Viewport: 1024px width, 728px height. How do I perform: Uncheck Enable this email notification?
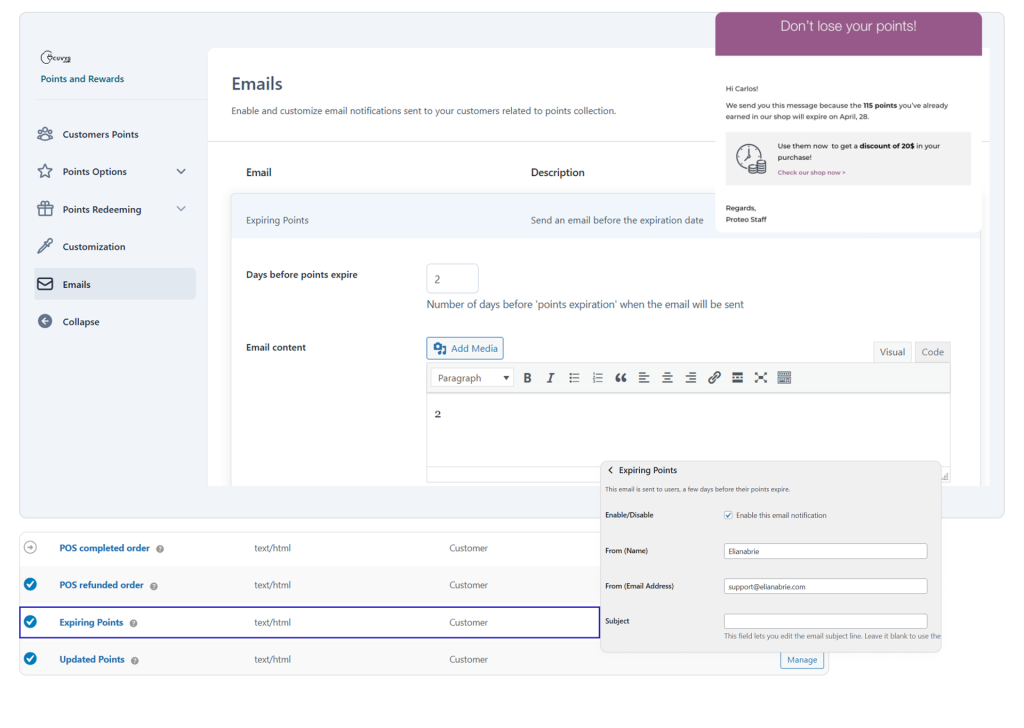point(728,515)
